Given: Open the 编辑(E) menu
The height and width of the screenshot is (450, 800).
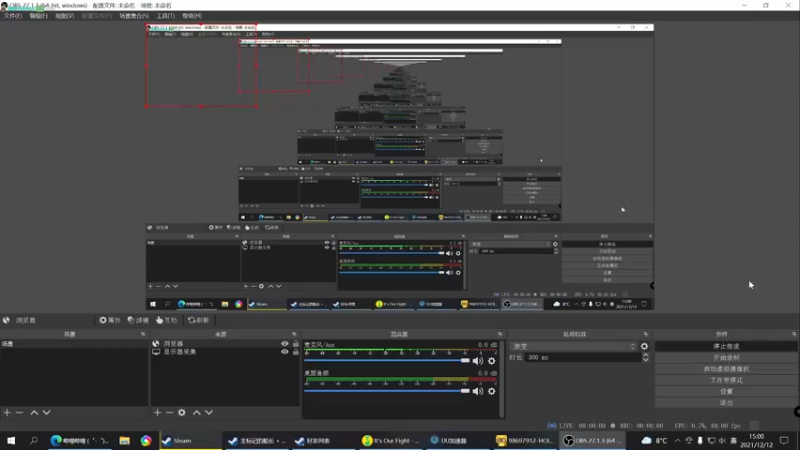Looking at the screenshot, I should coord(39,16).
